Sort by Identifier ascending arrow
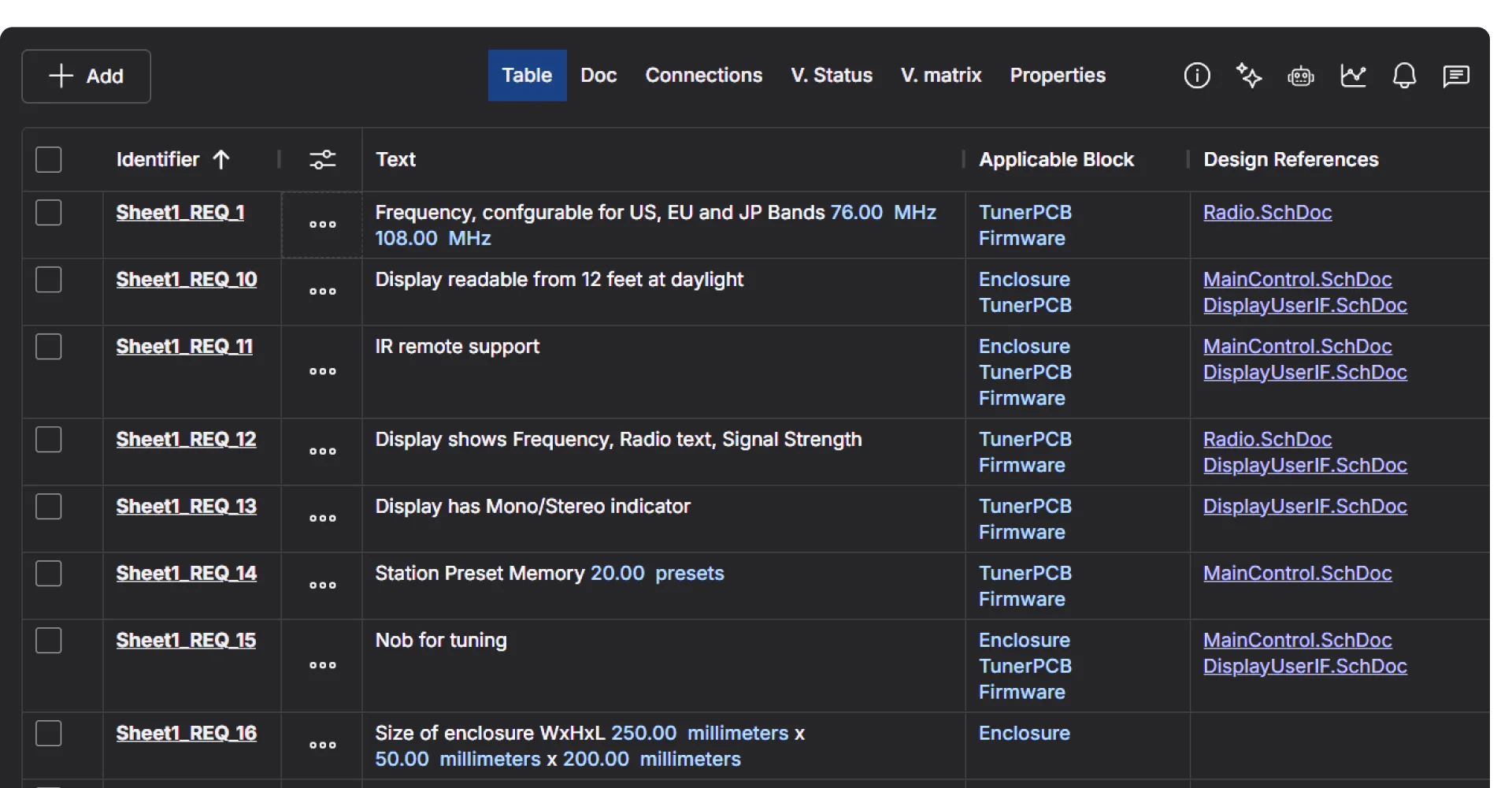 tap(221, 160)
